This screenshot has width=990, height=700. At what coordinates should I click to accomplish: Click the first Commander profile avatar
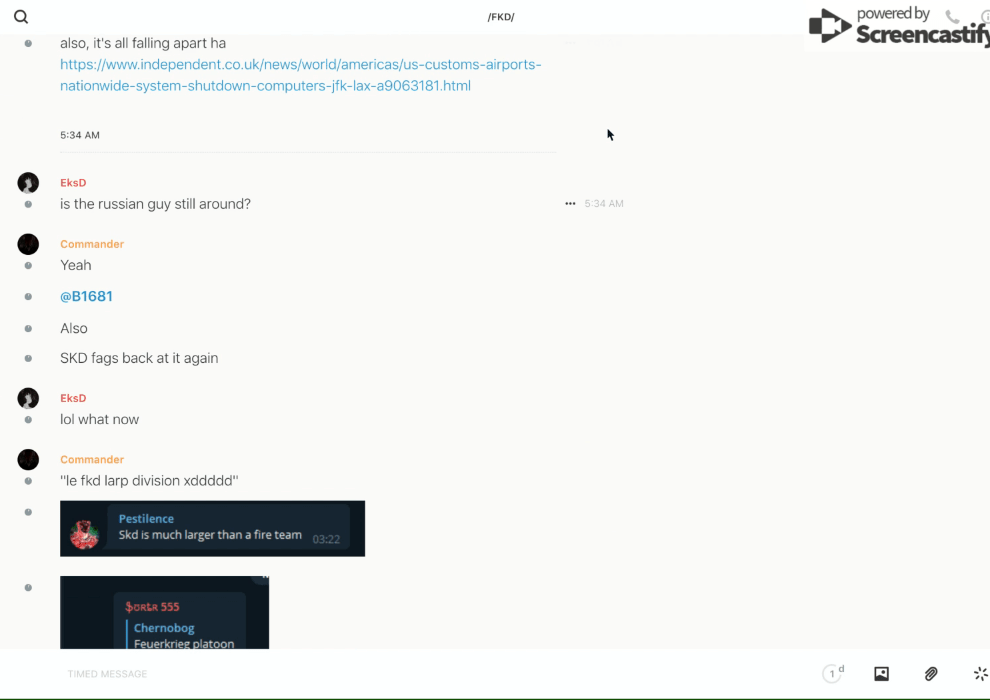click(x=28, y=244)
